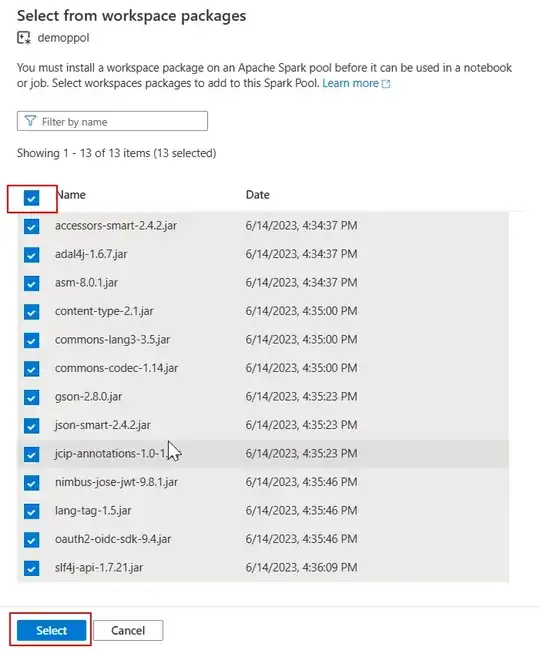This screenshot has height=650, width=540.
Task: Uncheck content-type-2.1.jar checkbox
Action: pyautogui.click(x=31, y=312)
